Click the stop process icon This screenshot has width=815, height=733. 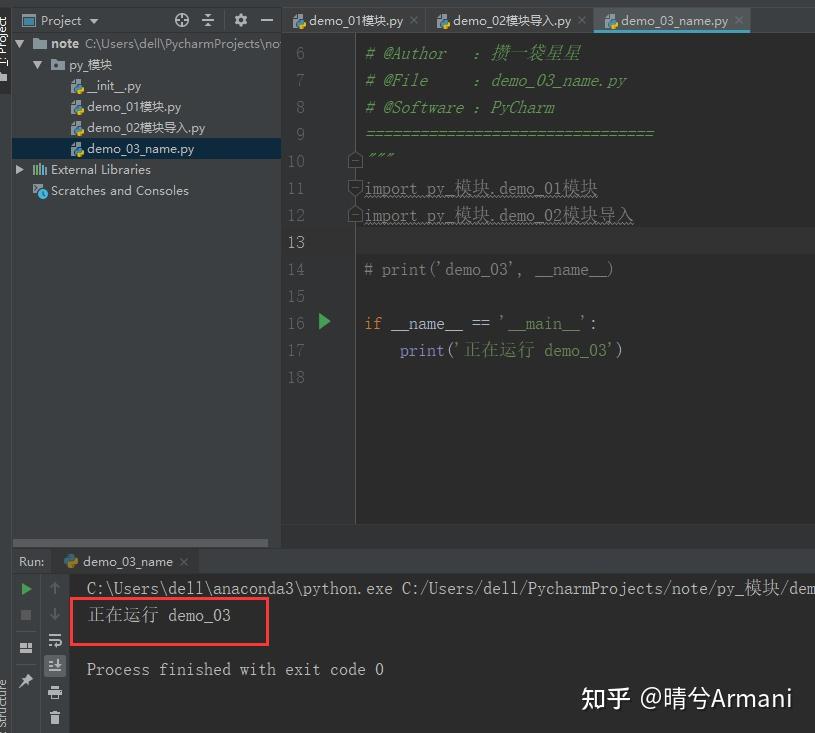25,615
